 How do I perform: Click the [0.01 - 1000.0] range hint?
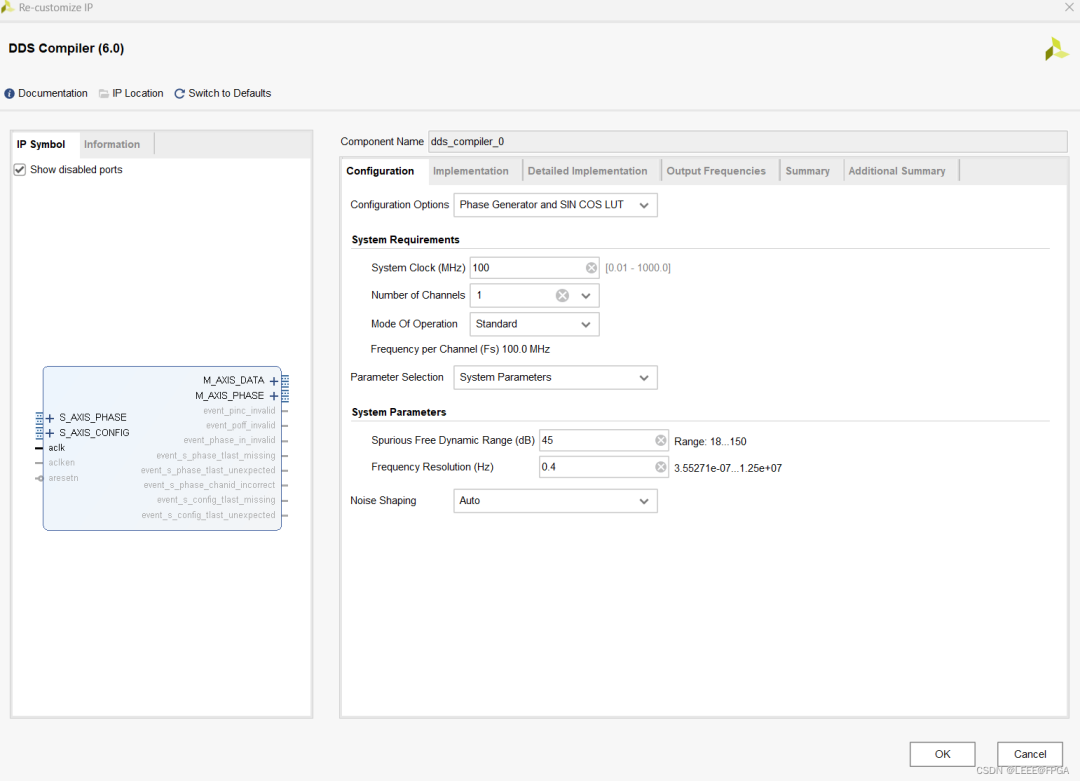(x=638, y=268)
